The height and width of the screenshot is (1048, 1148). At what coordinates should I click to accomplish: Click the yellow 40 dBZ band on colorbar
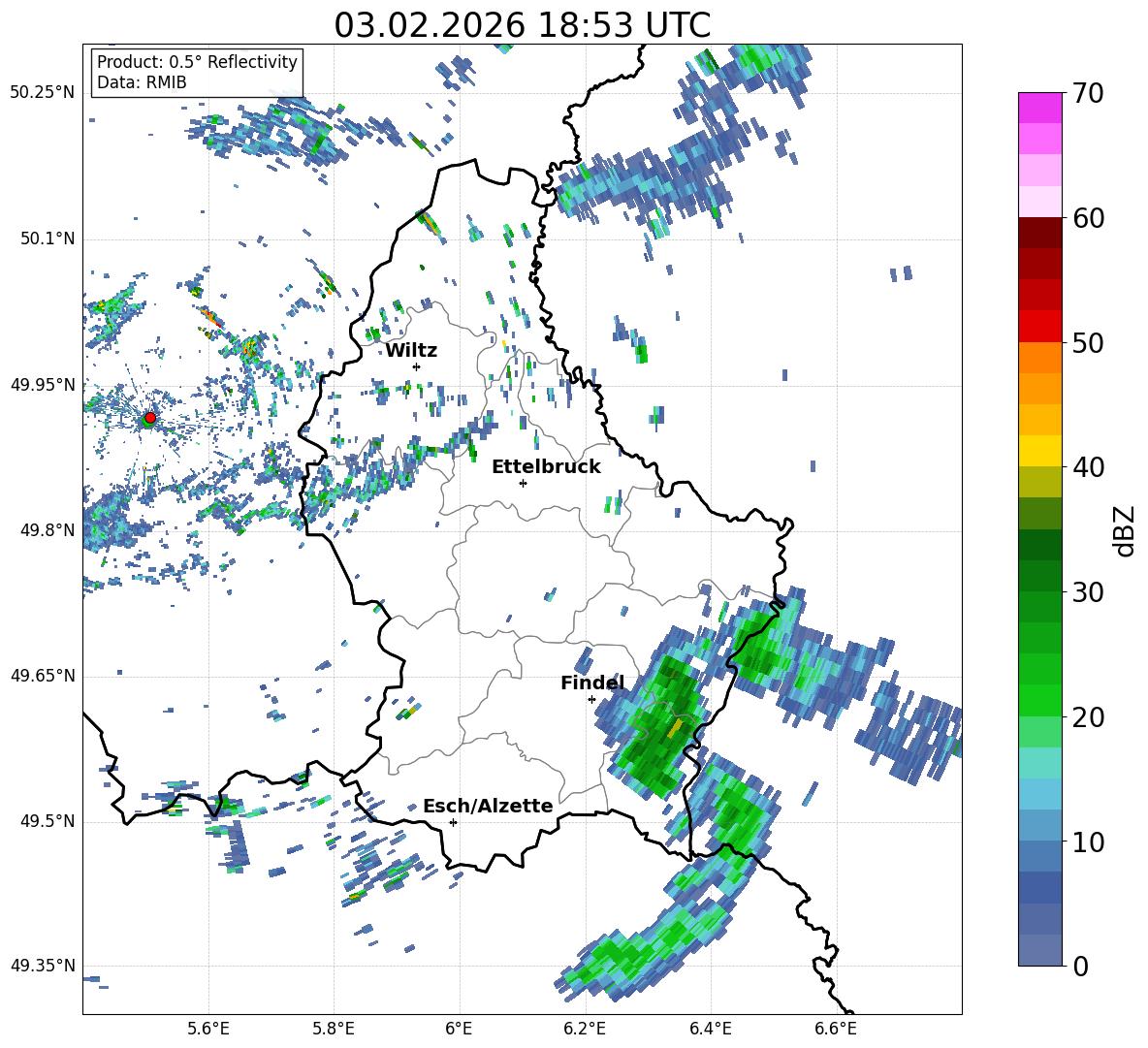pyautogui.click(x=1039, y=451)
